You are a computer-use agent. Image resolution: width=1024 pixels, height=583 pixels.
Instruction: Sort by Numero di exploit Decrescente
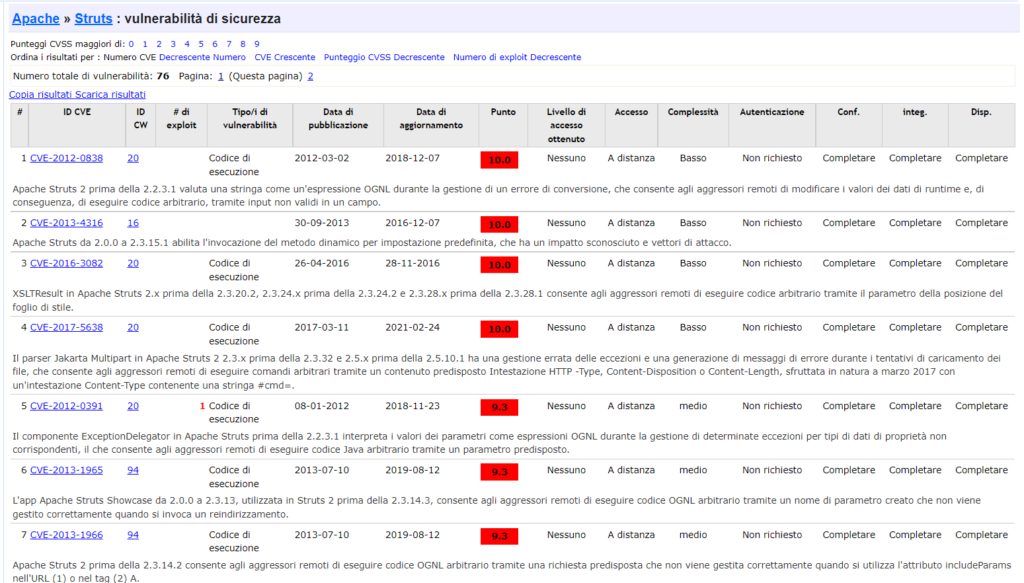[x=516, y=57]
